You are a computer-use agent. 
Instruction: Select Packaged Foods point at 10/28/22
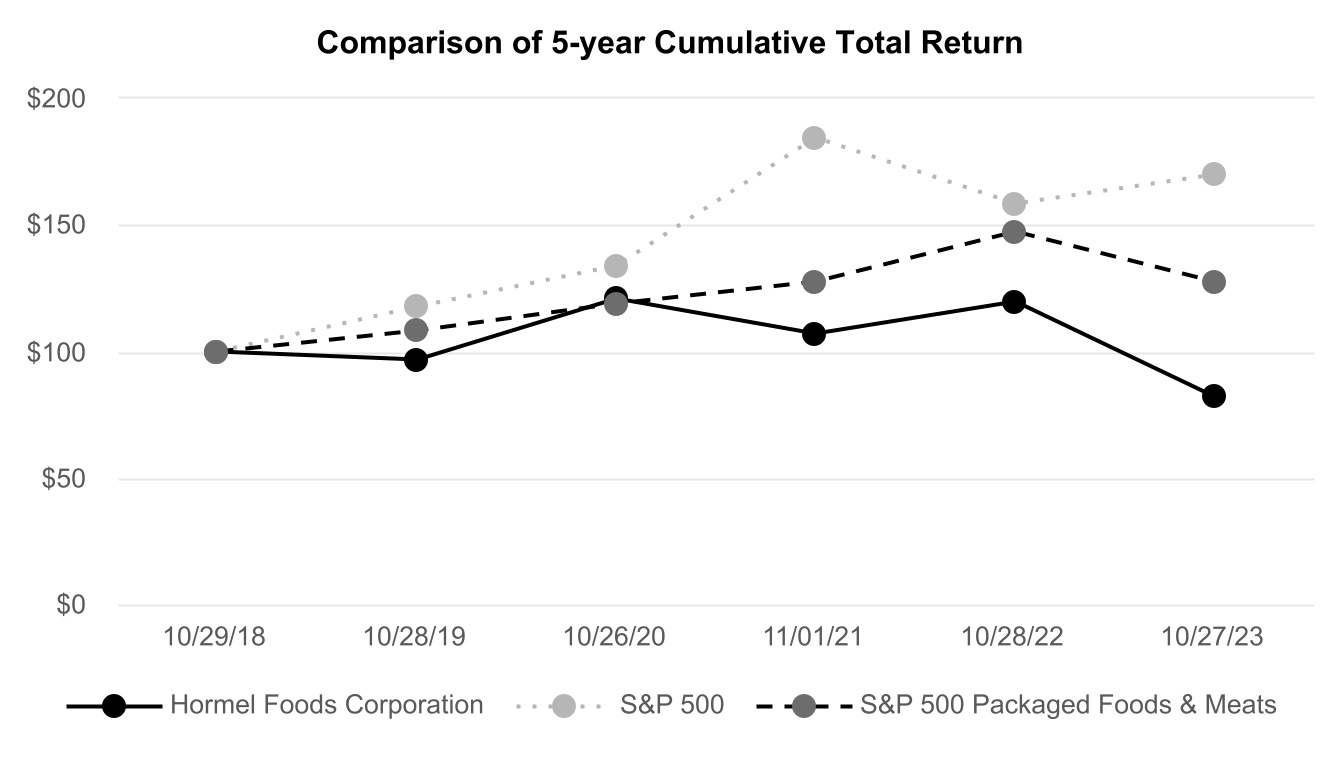pos(1014,232)
